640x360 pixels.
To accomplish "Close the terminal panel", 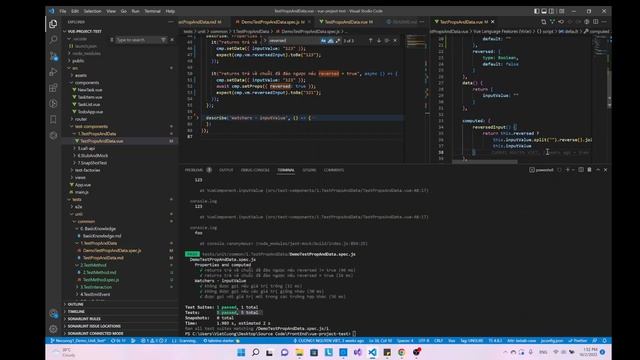I will tap(605, 170).
